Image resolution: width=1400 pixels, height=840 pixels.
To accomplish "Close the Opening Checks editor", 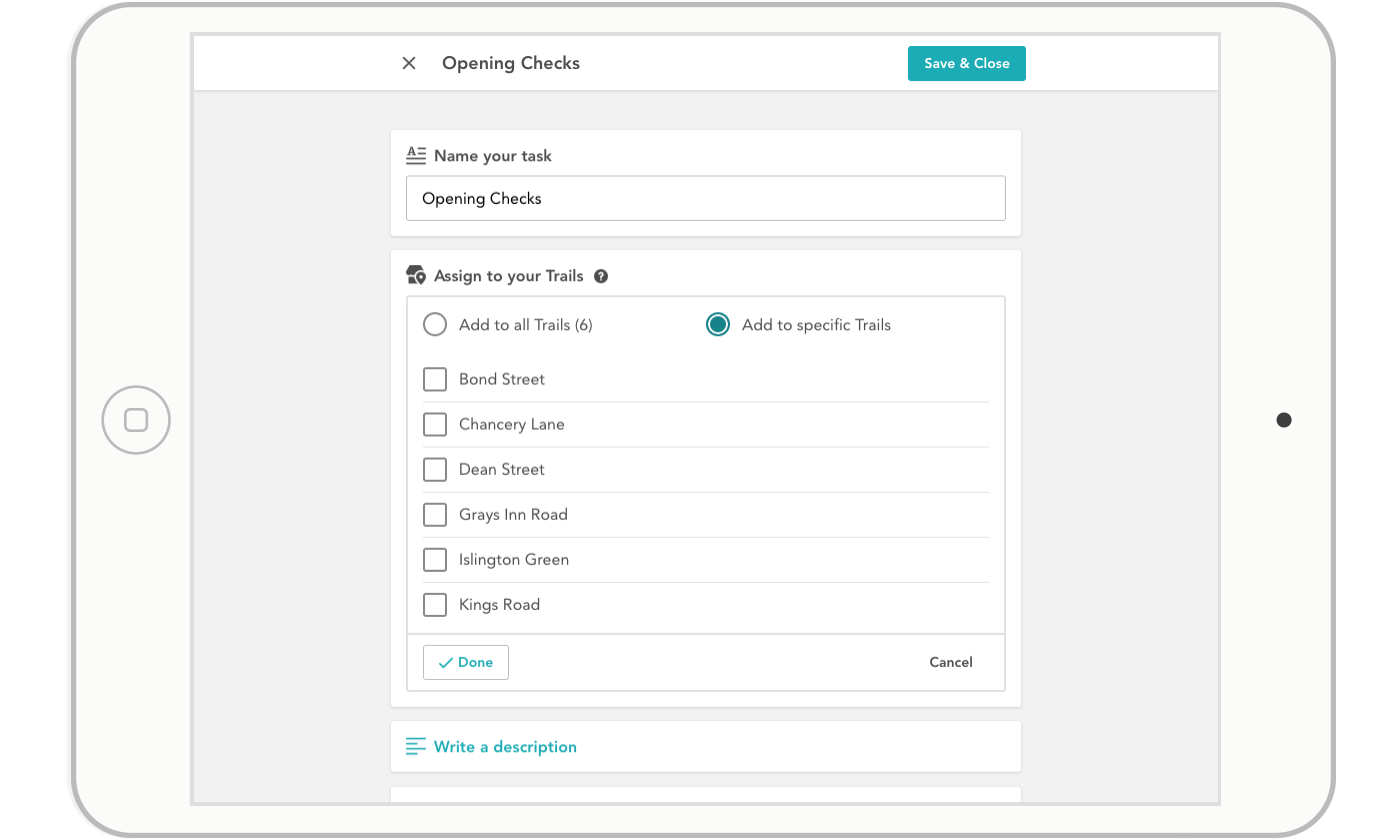I will (409, 62).
